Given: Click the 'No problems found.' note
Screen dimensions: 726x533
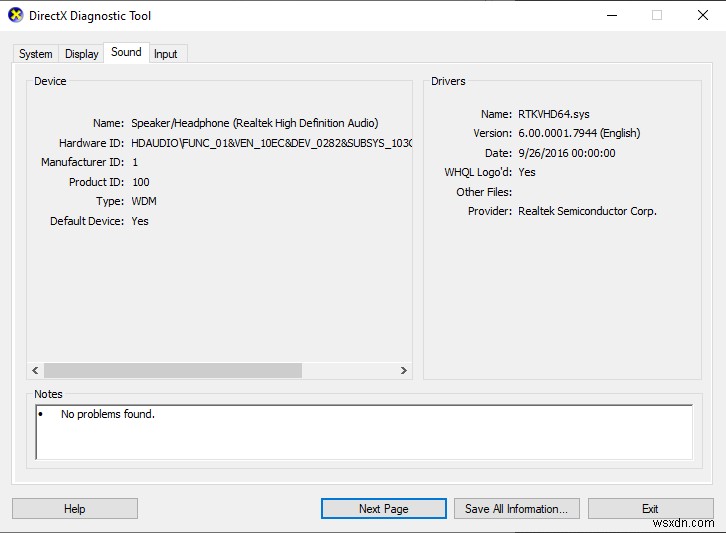Looking at the screenshot, I should click(108, 414).
